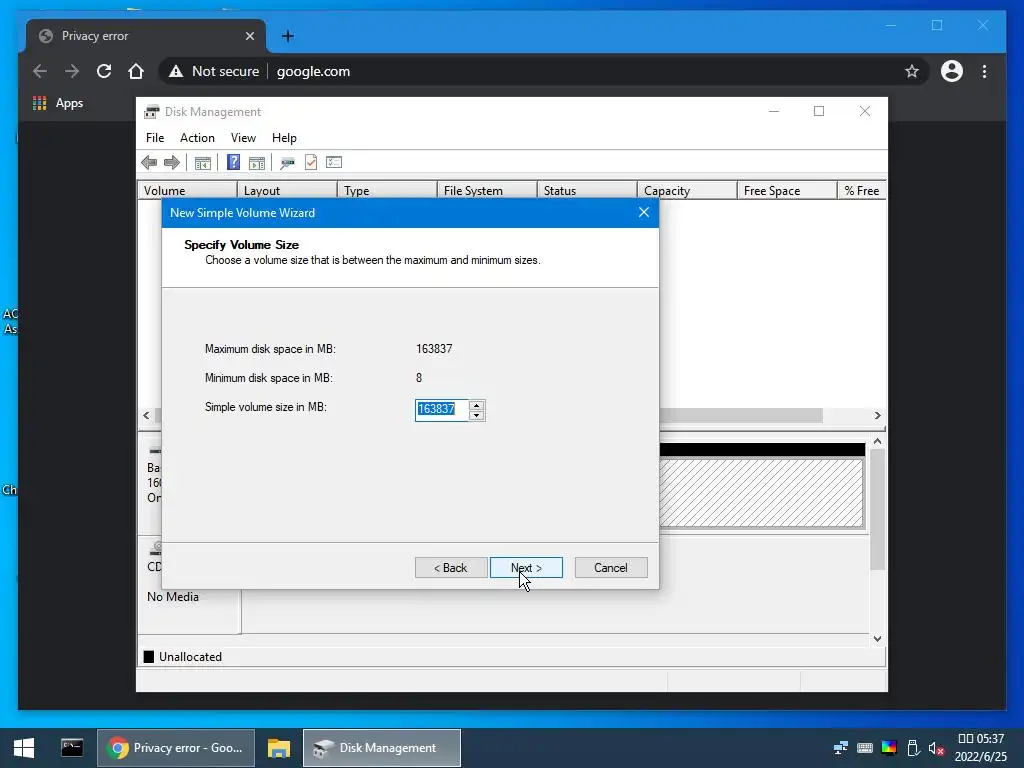Screen dimensions: 1024x768
Task: Sort by the Capacity column header
Action: 686,191
